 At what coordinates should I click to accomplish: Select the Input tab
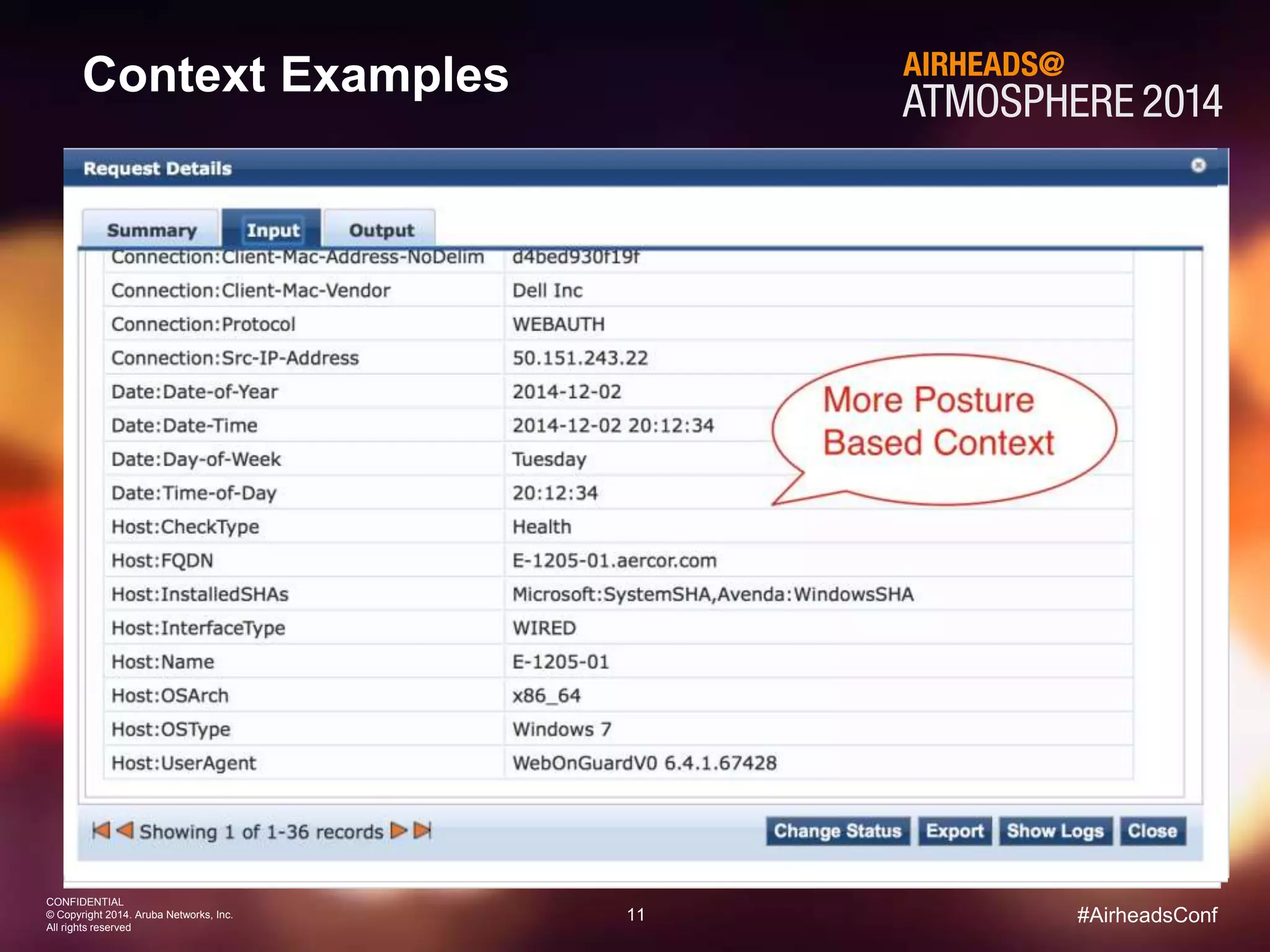point(272,229)
